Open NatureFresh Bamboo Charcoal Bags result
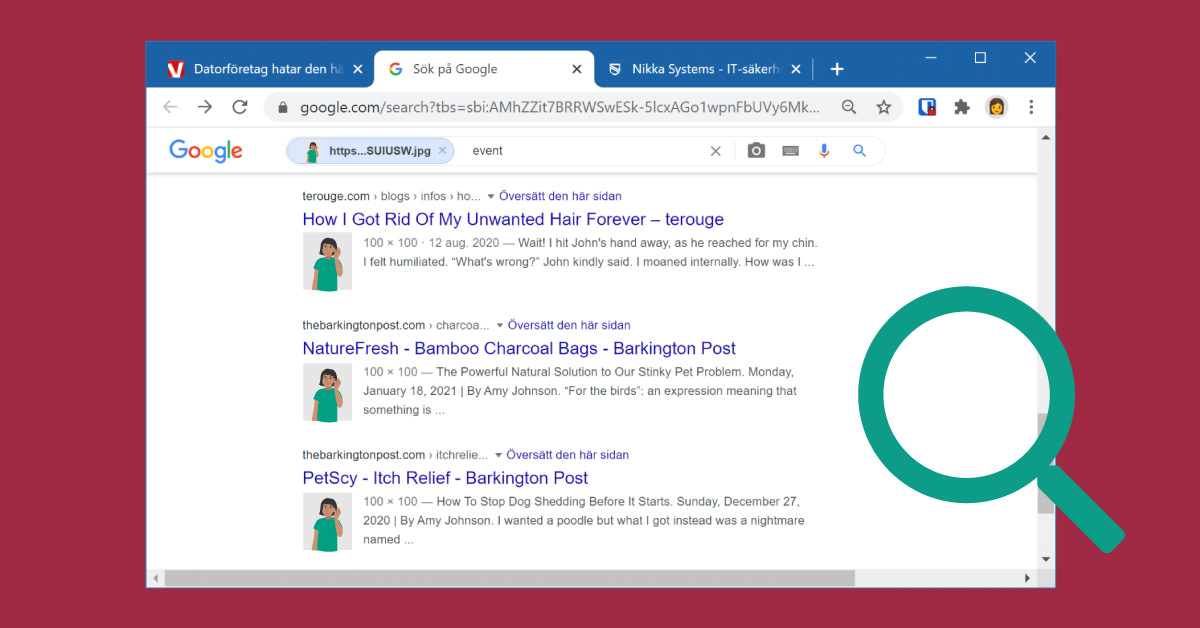This screenshot has width=1200, height=628. point(519,349)
